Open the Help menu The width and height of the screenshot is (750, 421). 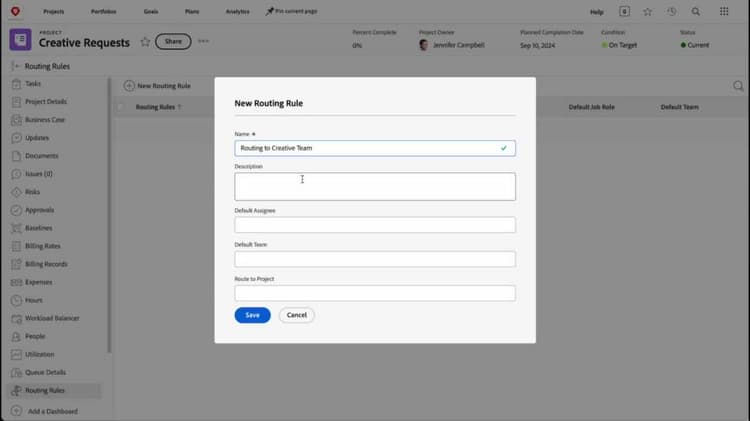pos(596,12)
